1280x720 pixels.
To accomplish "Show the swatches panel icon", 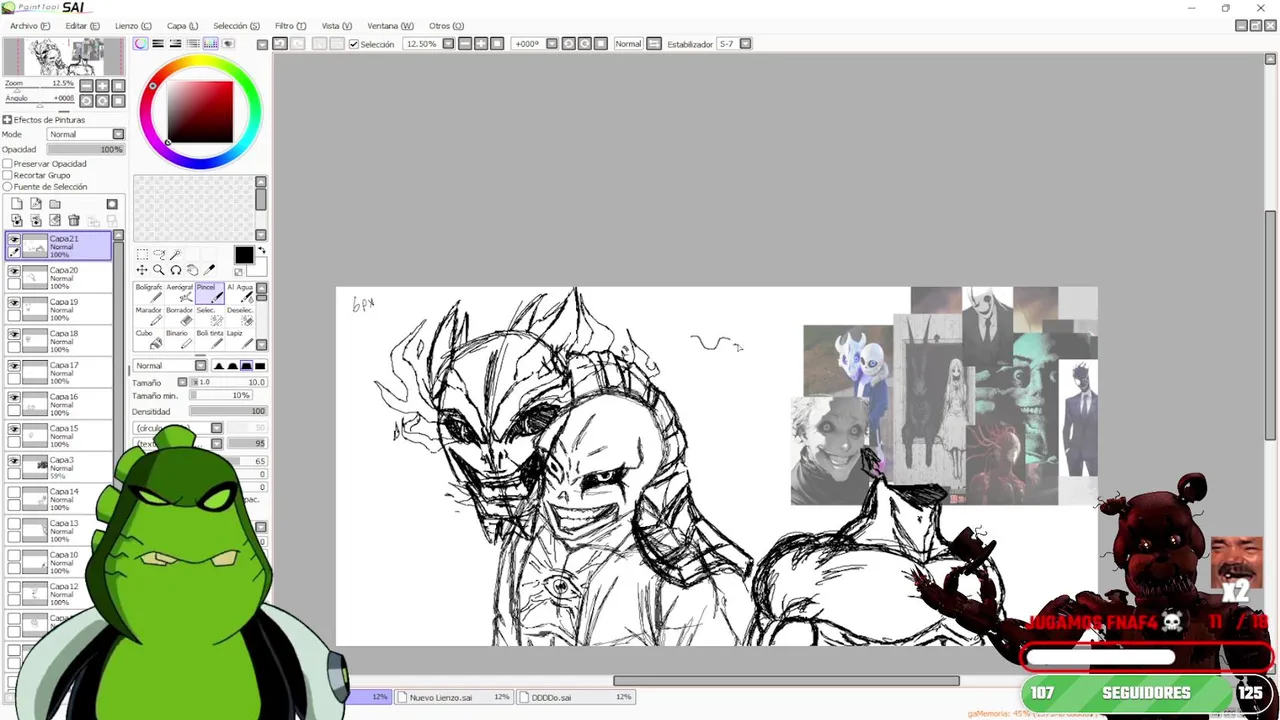I will coord(211,44).
